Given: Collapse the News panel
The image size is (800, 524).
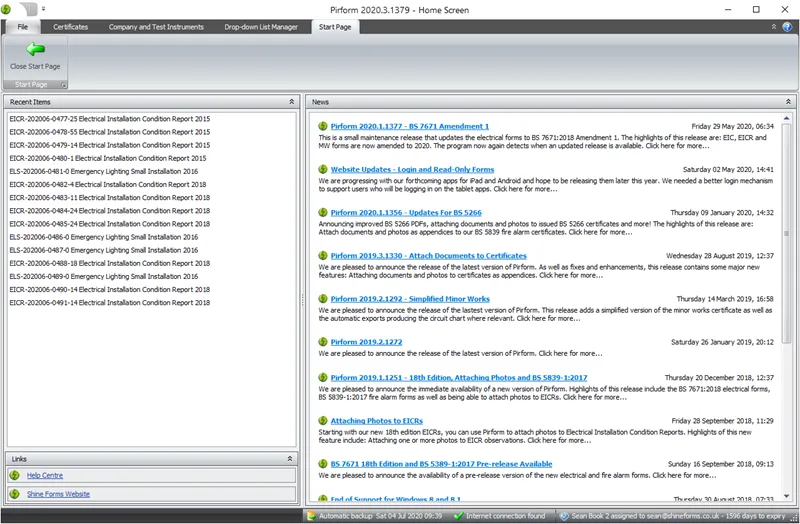Looking at the screenshot, I should [x=791, y=102].
